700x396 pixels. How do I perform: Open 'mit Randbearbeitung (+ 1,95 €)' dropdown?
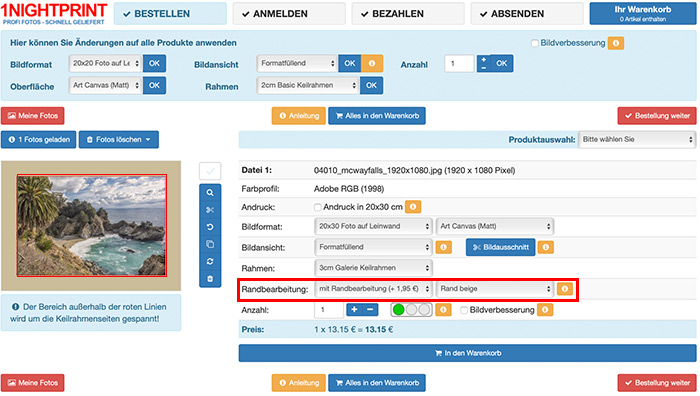(373, 289)
